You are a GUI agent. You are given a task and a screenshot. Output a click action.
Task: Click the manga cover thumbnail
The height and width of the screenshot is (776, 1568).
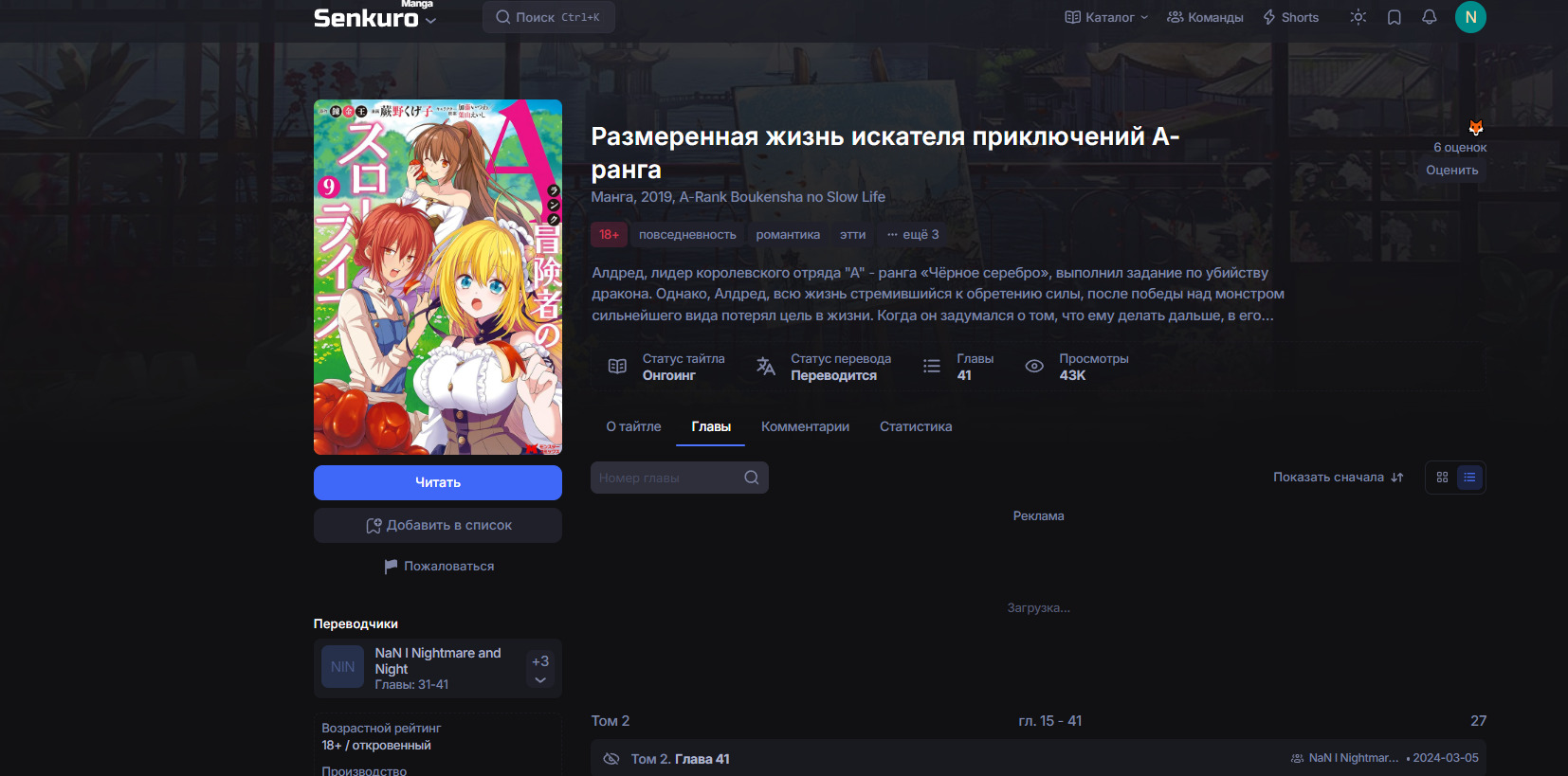click(438, 277)
